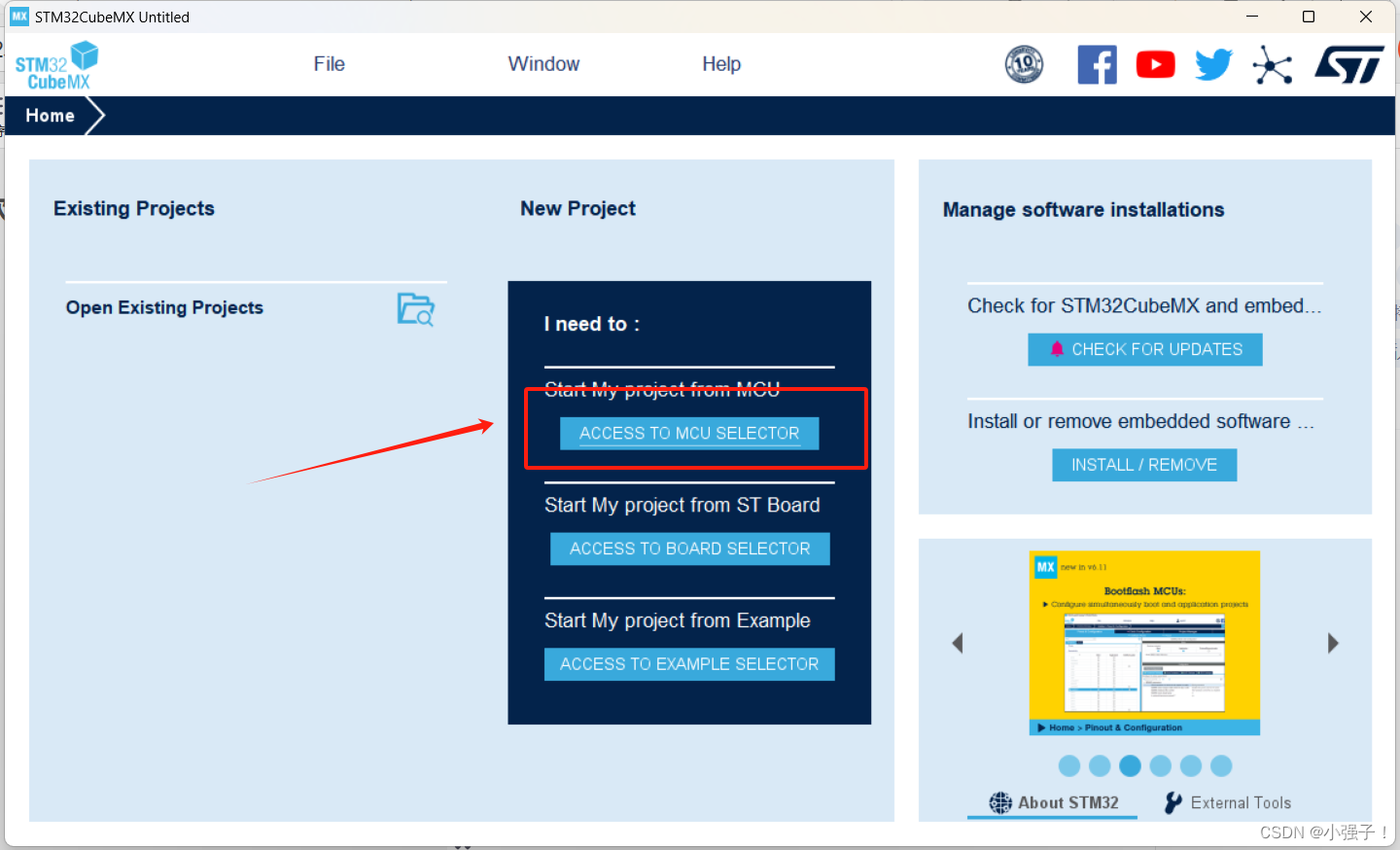Click the STM32CubeMX logo
Viewport: 1400px width, 850px height.
pyautogui.click(x=57, y=65)
